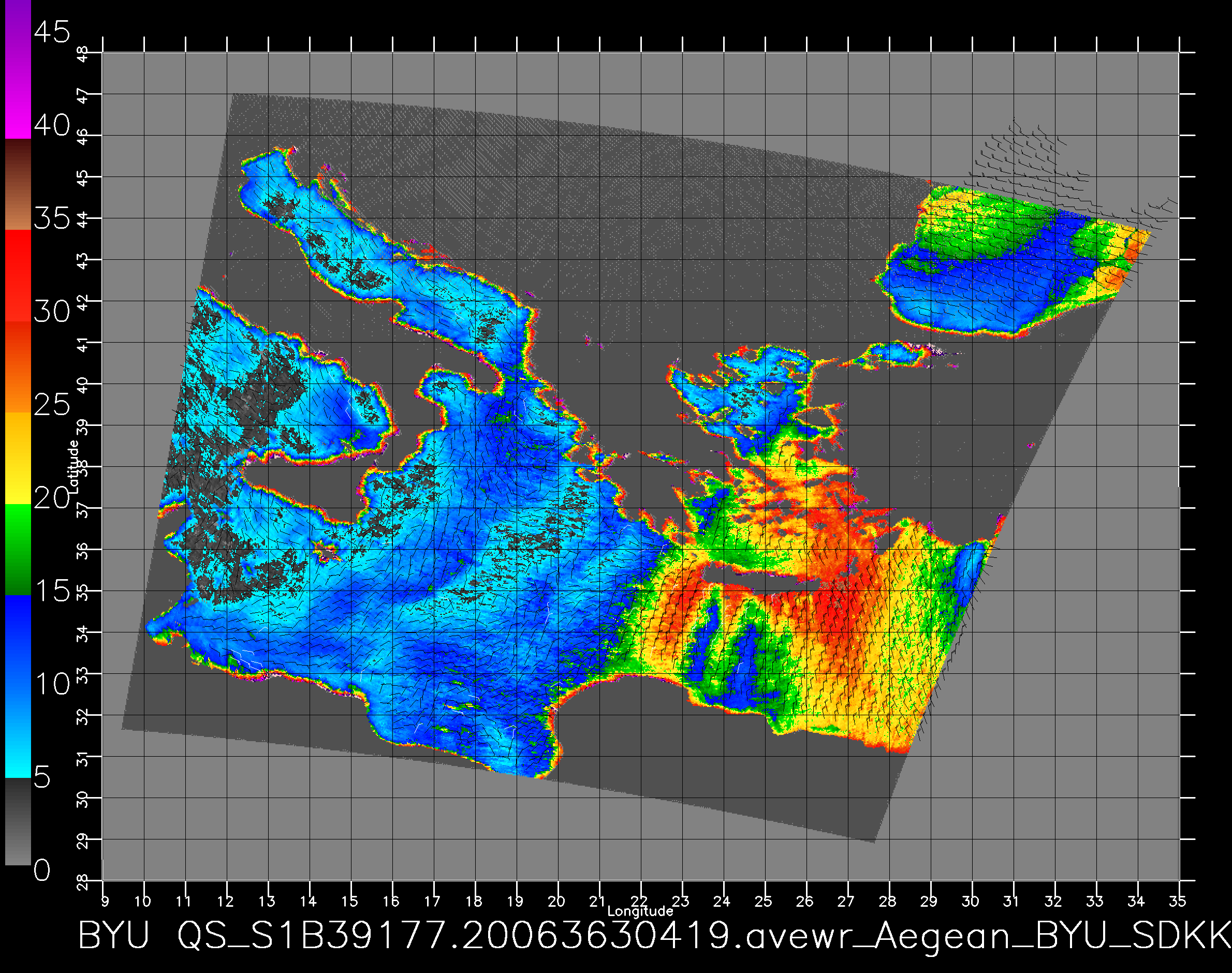
Task: Click the color scale label 40
Action: pos(52,125)
